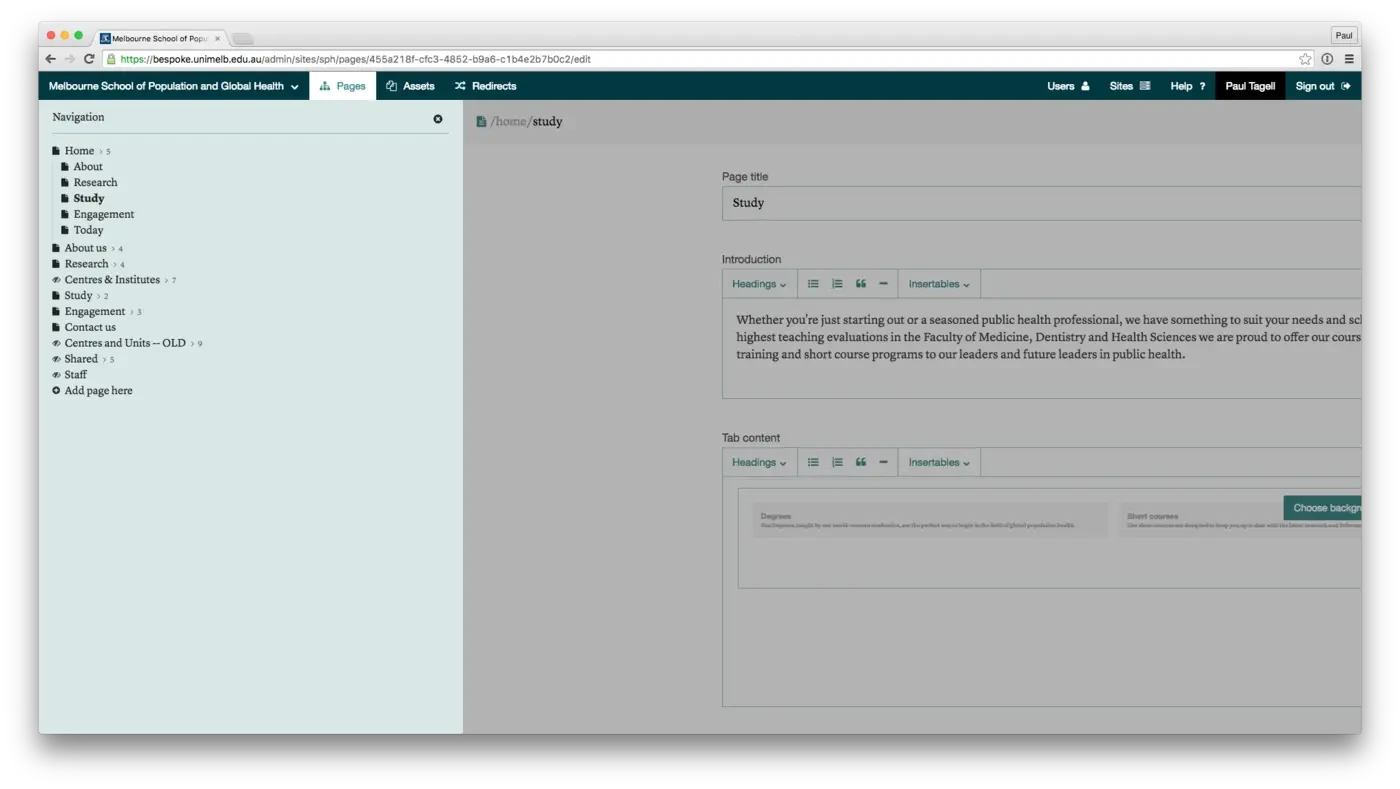Insert horizontal rule in Introduction editor
This screenshot has height=789, width=1400.
(883, 284)
